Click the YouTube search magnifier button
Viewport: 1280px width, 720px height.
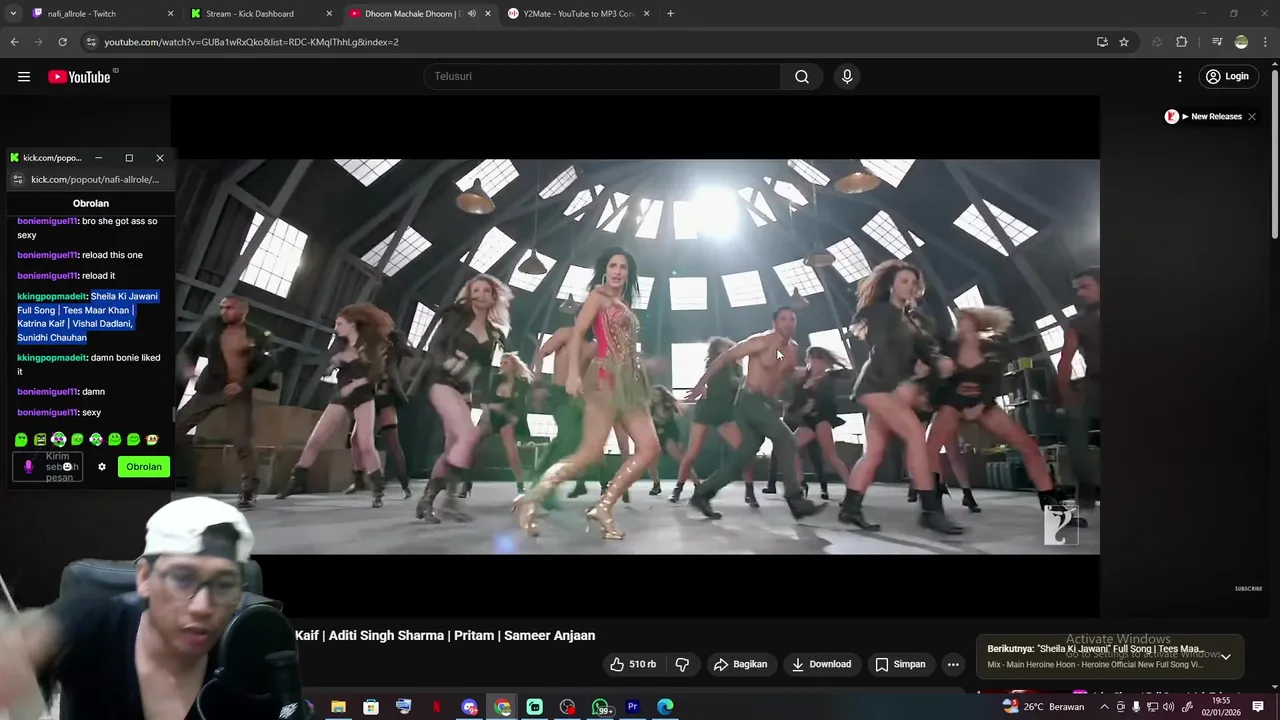pos(802,77)
